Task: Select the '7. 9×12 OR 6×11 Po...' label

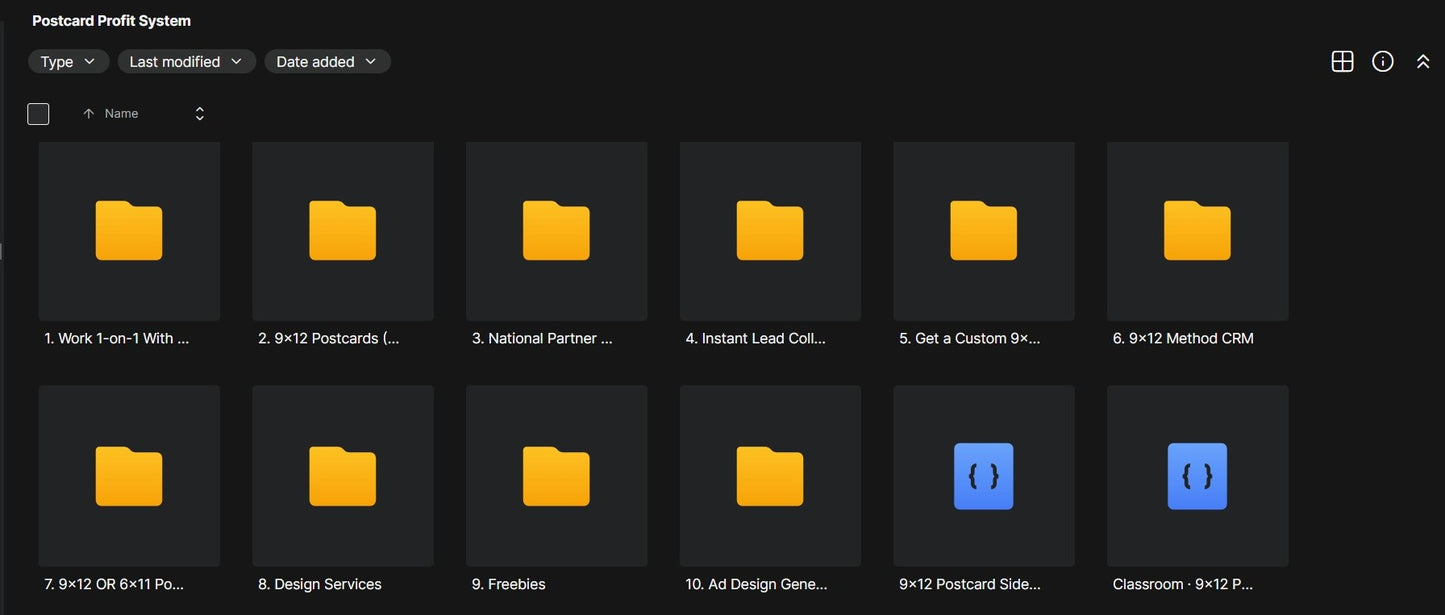Action: tap(114, 584)
